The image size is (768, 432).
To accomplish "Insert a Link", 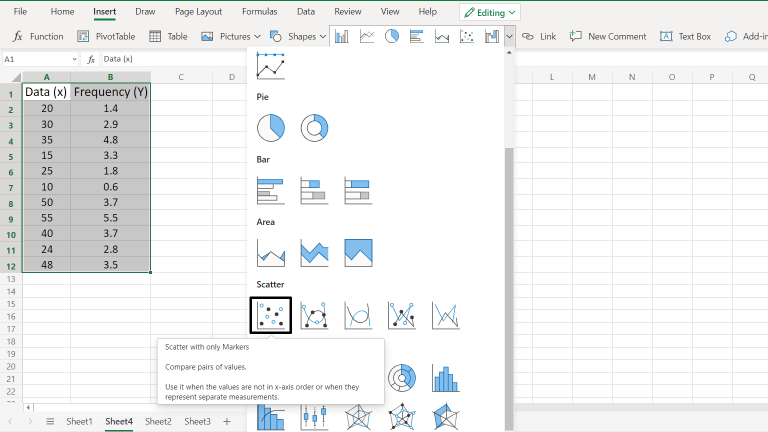I will click(539, 36).
